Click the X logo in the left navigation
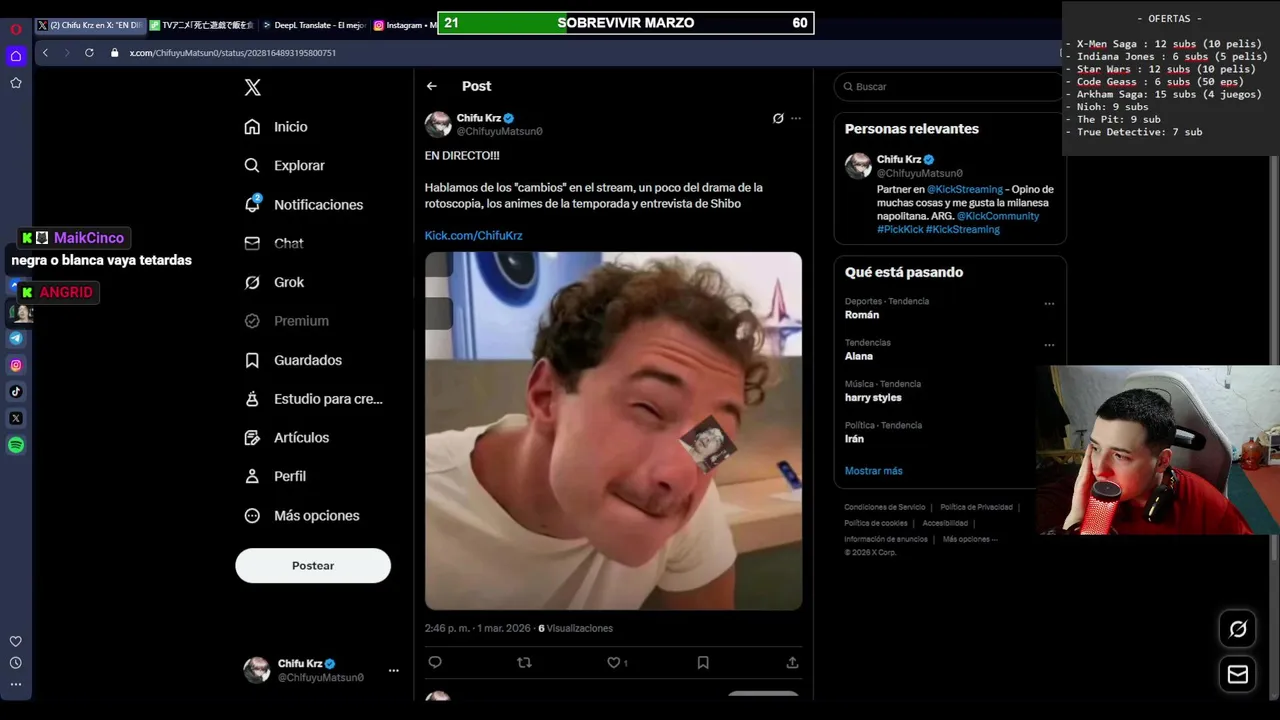The image size is (1280, 720). [x=253, y=88]
